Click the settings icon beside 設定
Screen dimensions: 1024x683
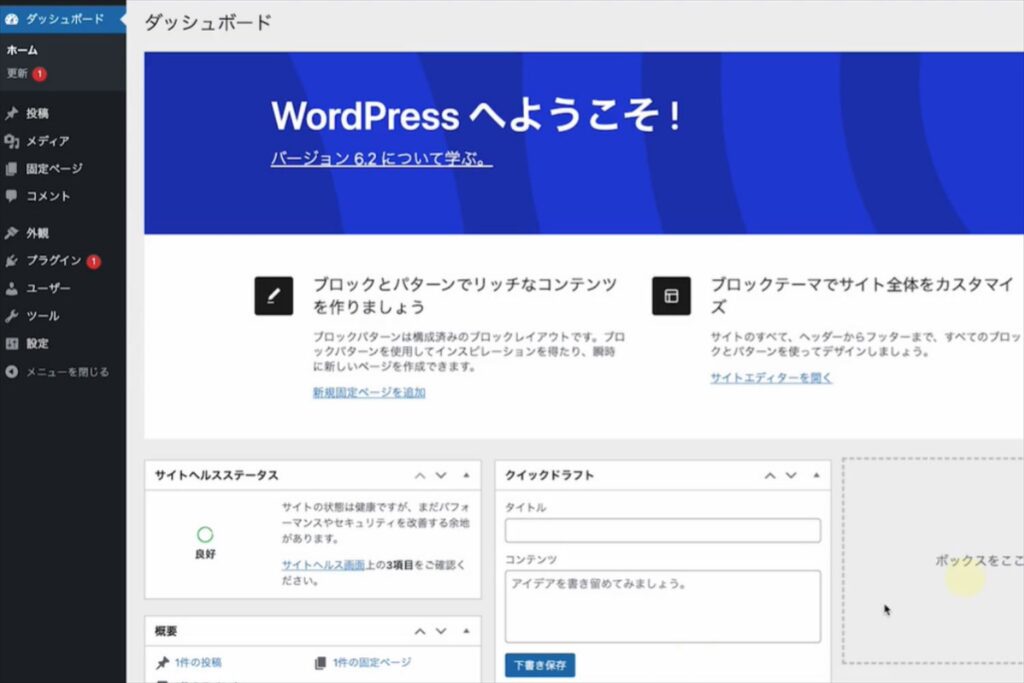(12, 343)
